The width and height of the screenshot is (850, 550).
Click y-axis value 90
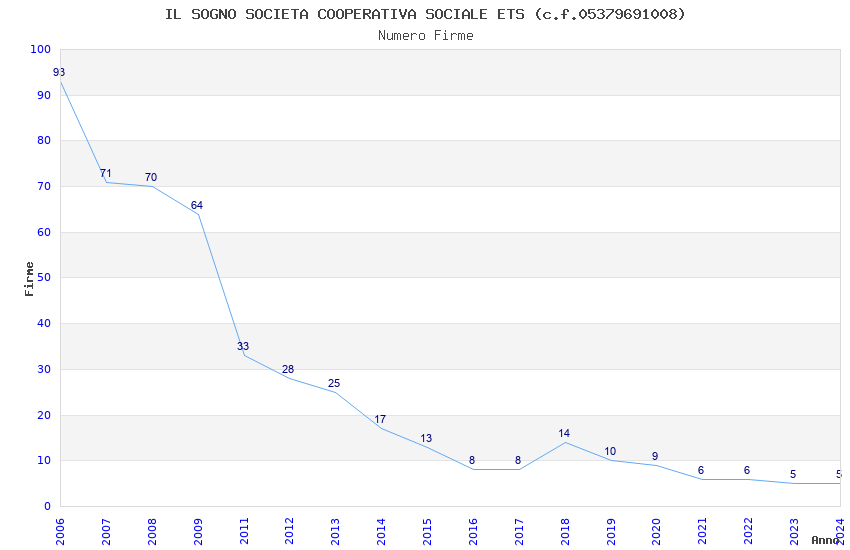coord(44,95)
